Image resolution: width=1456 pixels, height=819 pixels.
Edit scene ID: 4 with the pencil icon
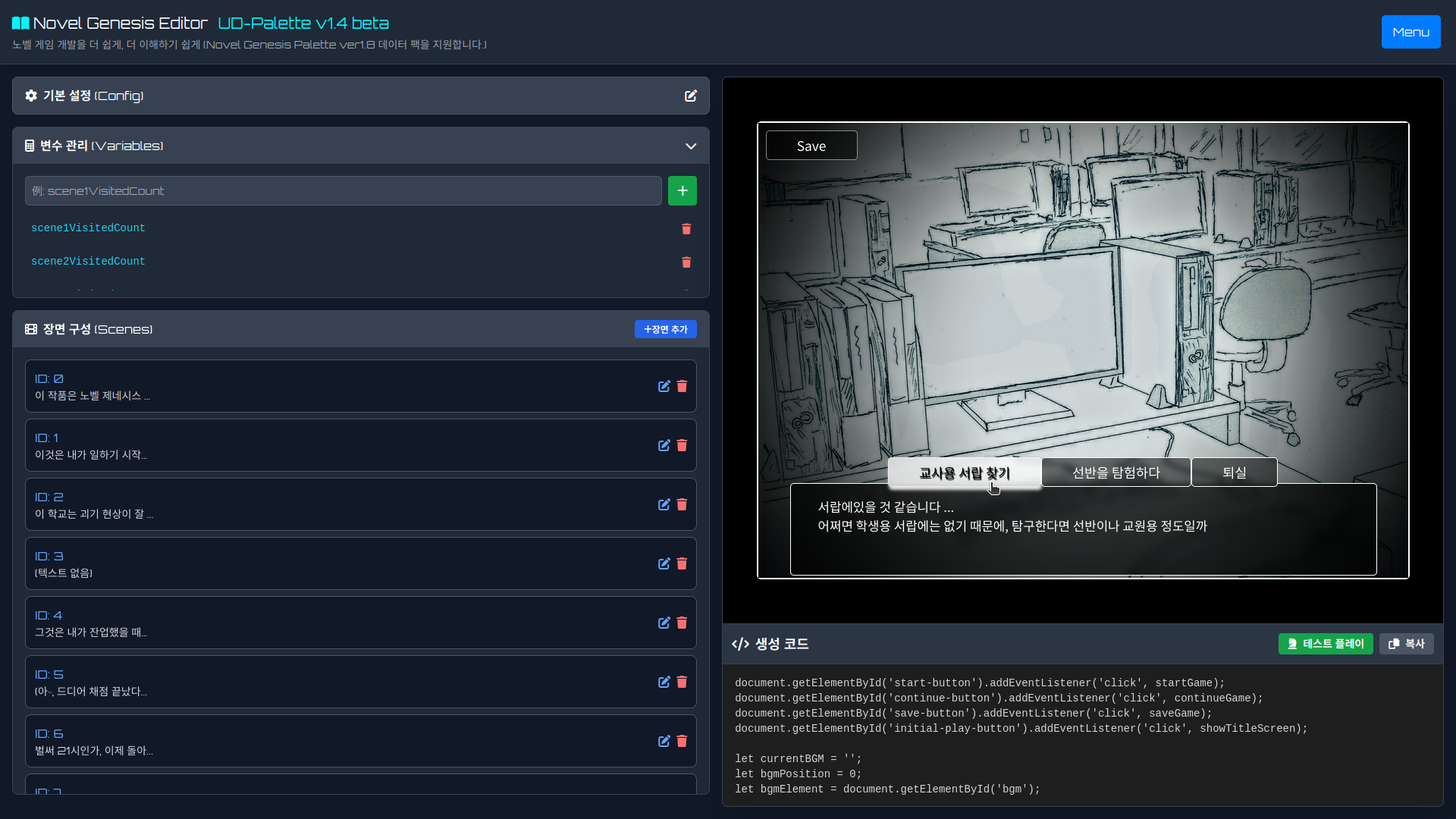(x=664, y=623)
